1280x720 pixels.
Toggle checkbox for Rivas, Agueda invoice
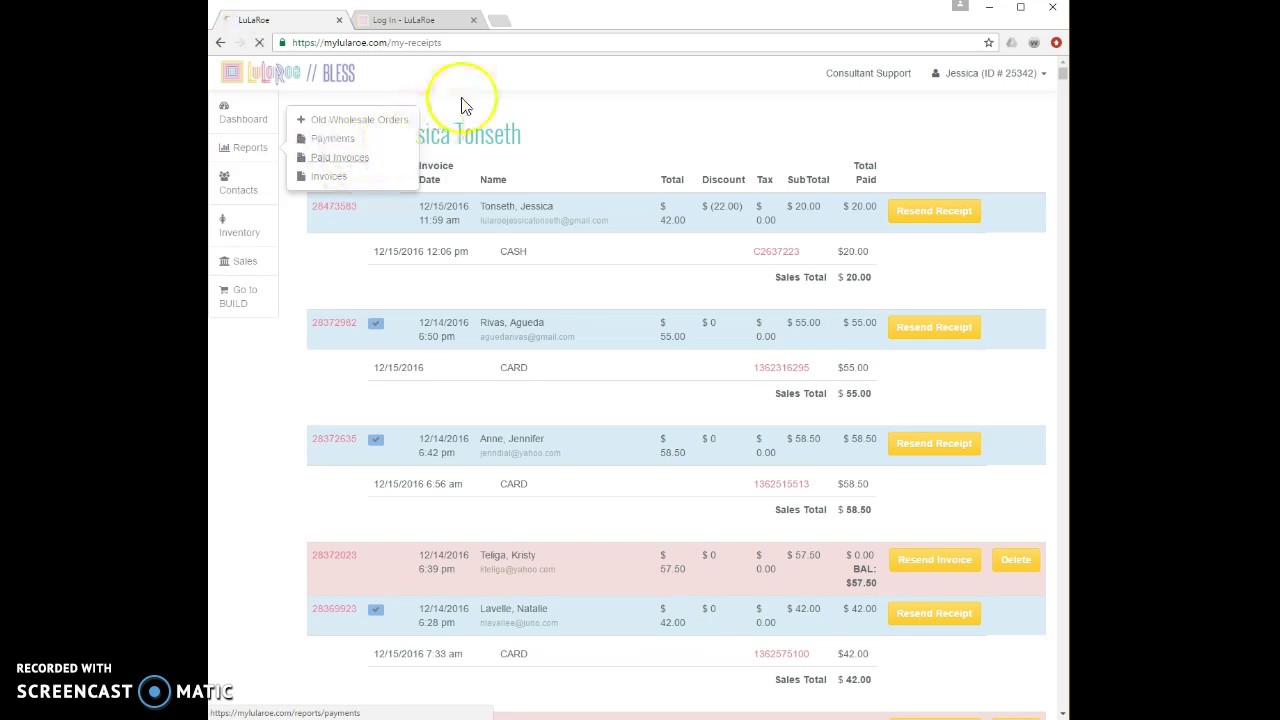tap(375, 323)
